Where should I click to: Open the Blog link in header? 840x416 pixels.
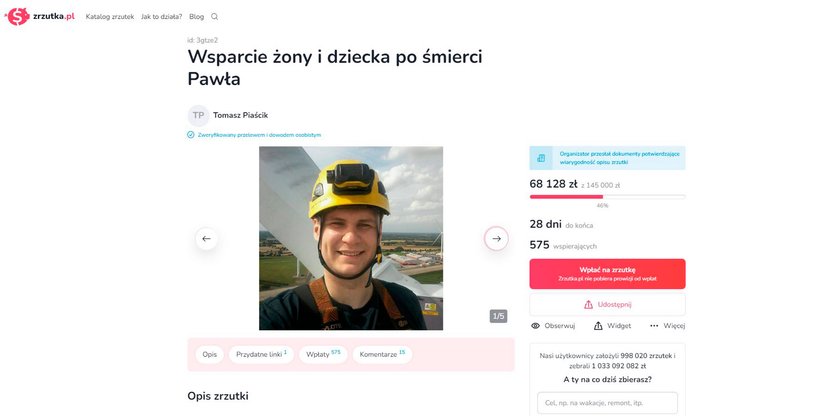197,17
